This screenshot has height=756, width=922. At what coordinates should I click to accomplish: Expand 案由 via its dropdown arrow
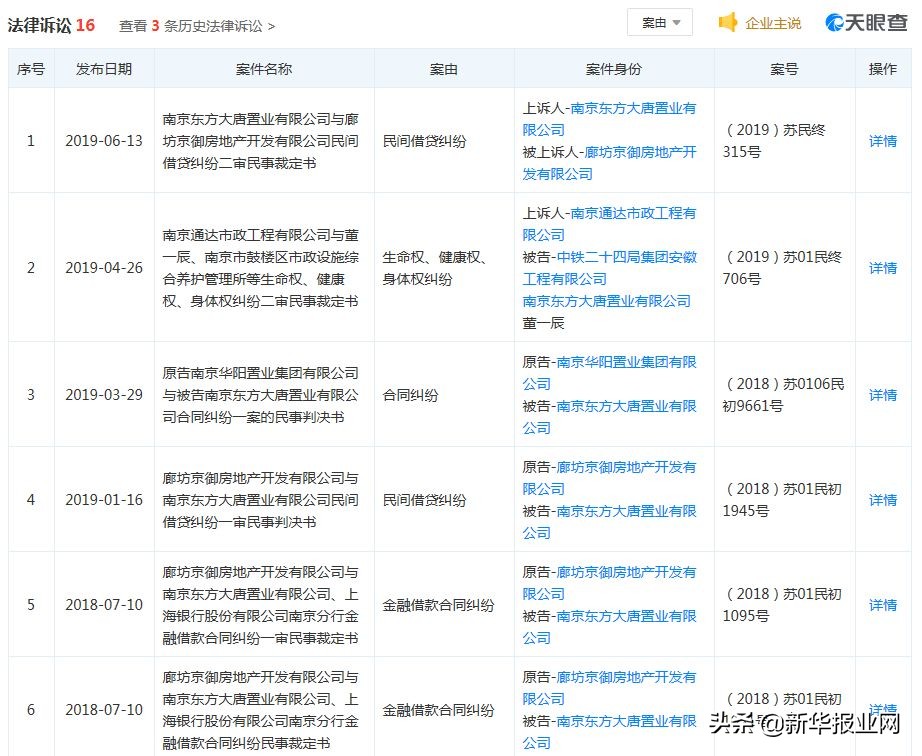[x=676, y=22]
